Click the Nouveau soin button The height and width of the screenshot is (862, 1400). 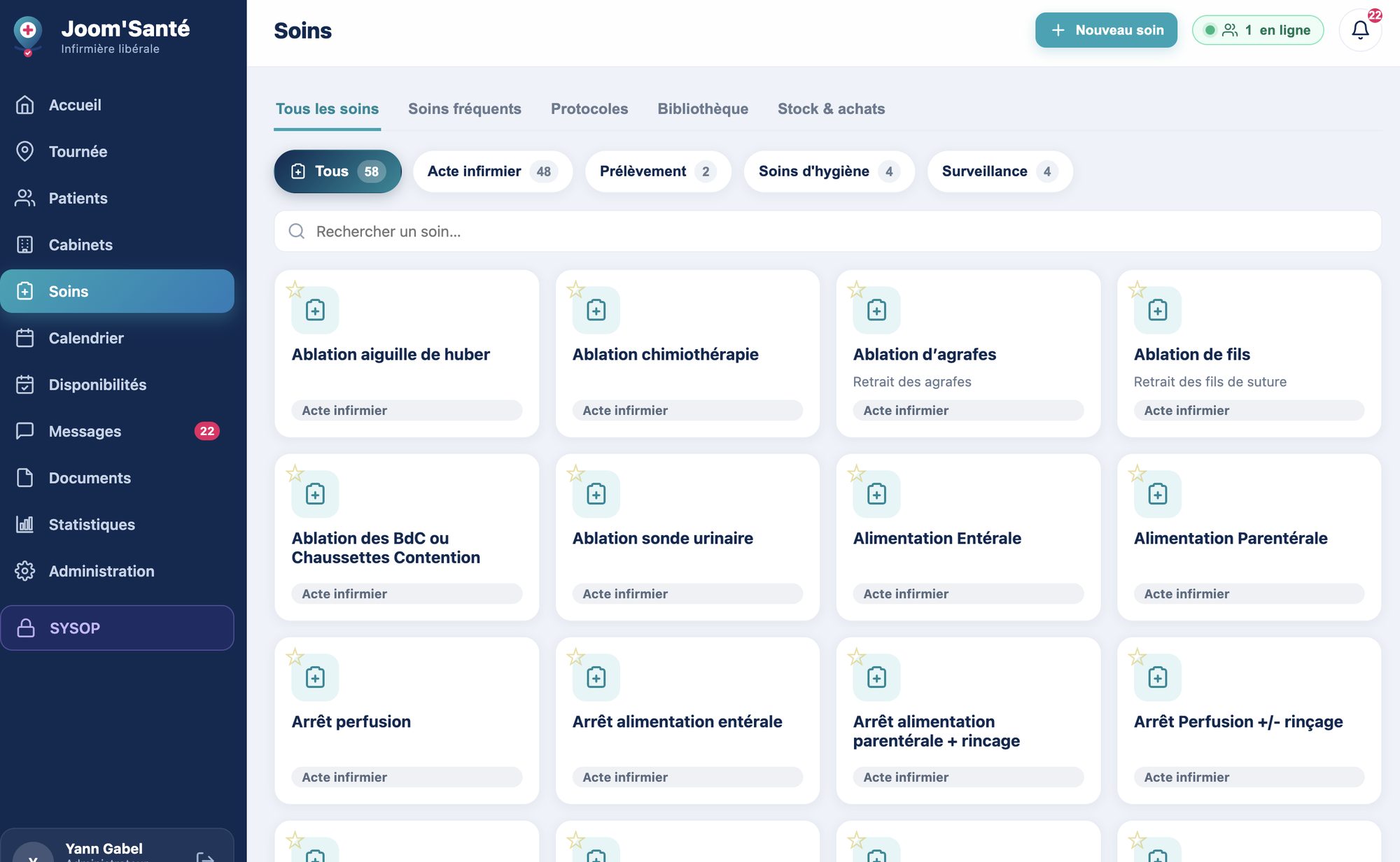[x=1106, y=30]
